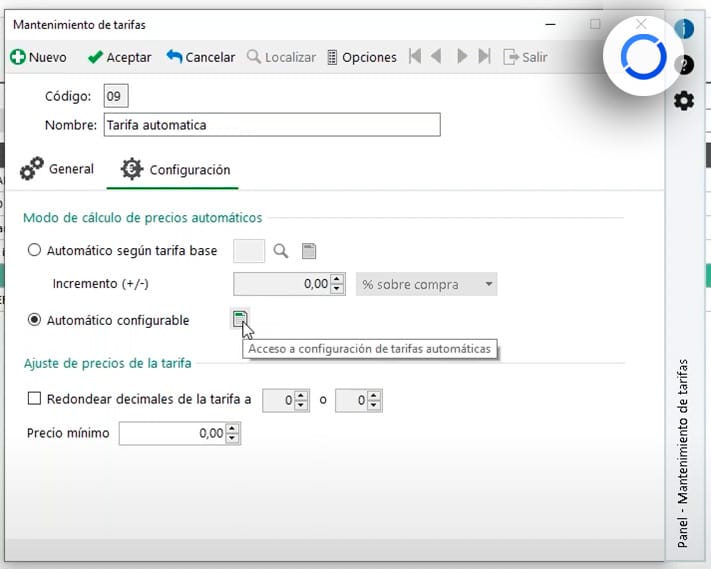
Task: Increase the second rounding decimal value
Action: tap(374, 395)
